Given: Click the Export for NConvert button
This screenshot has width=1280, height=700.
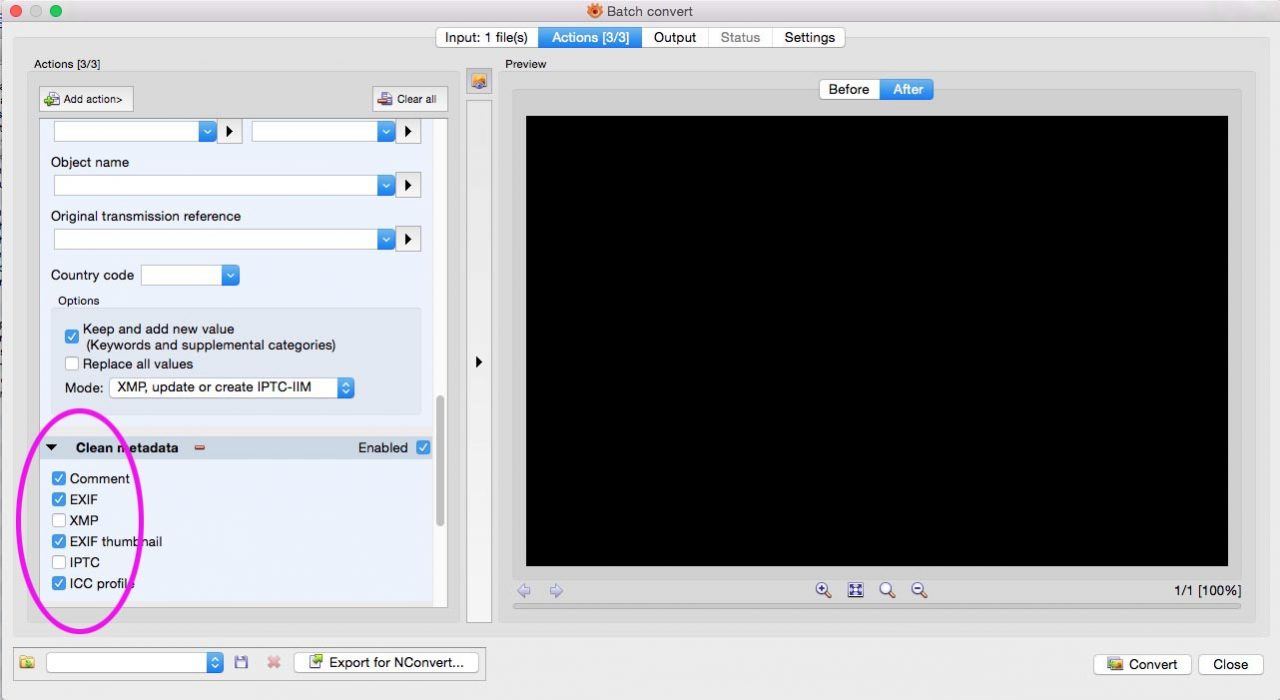Looking at the screenshot, I should (x=386, y=662).
